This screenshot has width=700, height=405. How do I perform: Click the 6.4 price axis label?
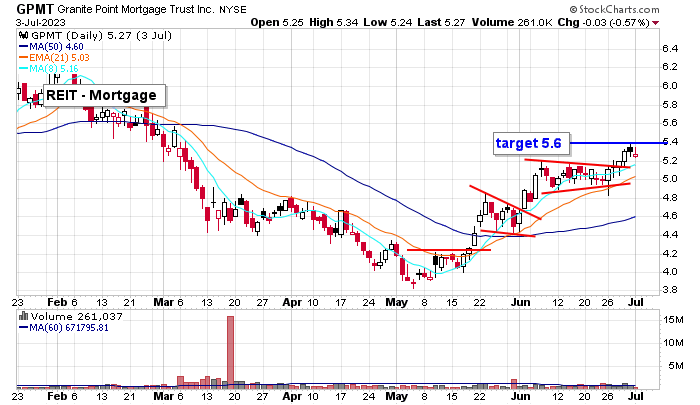pyautogui.click(x=670, y=49)
